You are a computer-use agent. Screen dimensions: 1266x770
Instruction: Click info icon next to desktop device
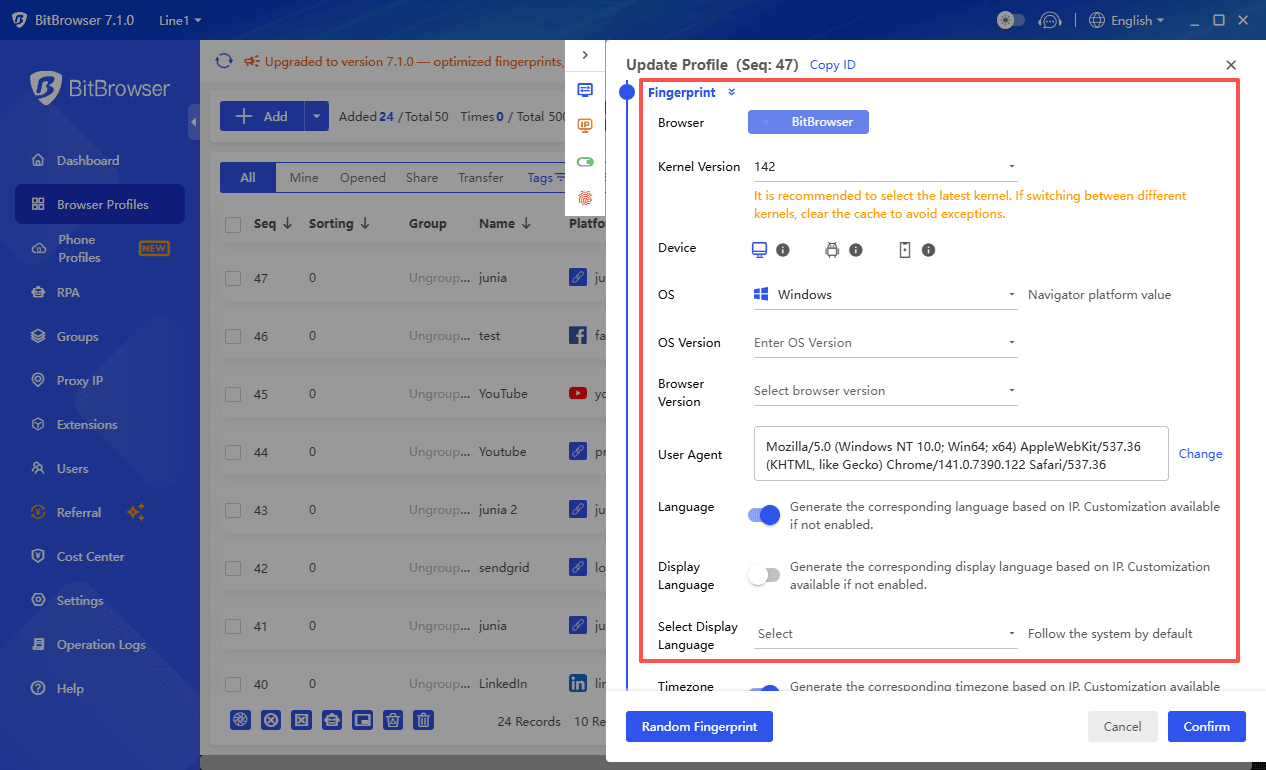[x=783, y=250]
